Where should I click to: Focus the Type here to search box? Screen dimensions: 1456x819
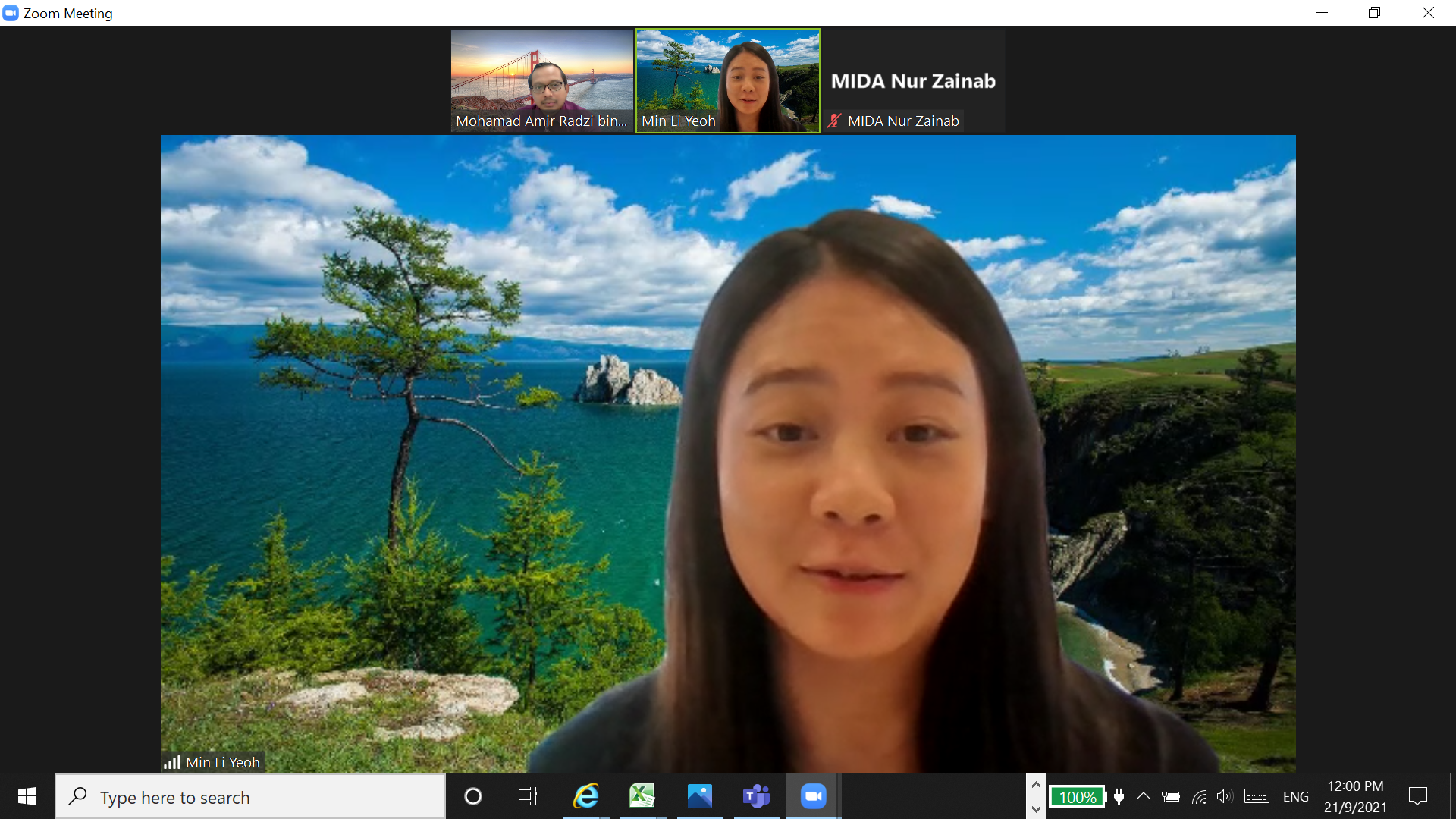pos(250,796)
